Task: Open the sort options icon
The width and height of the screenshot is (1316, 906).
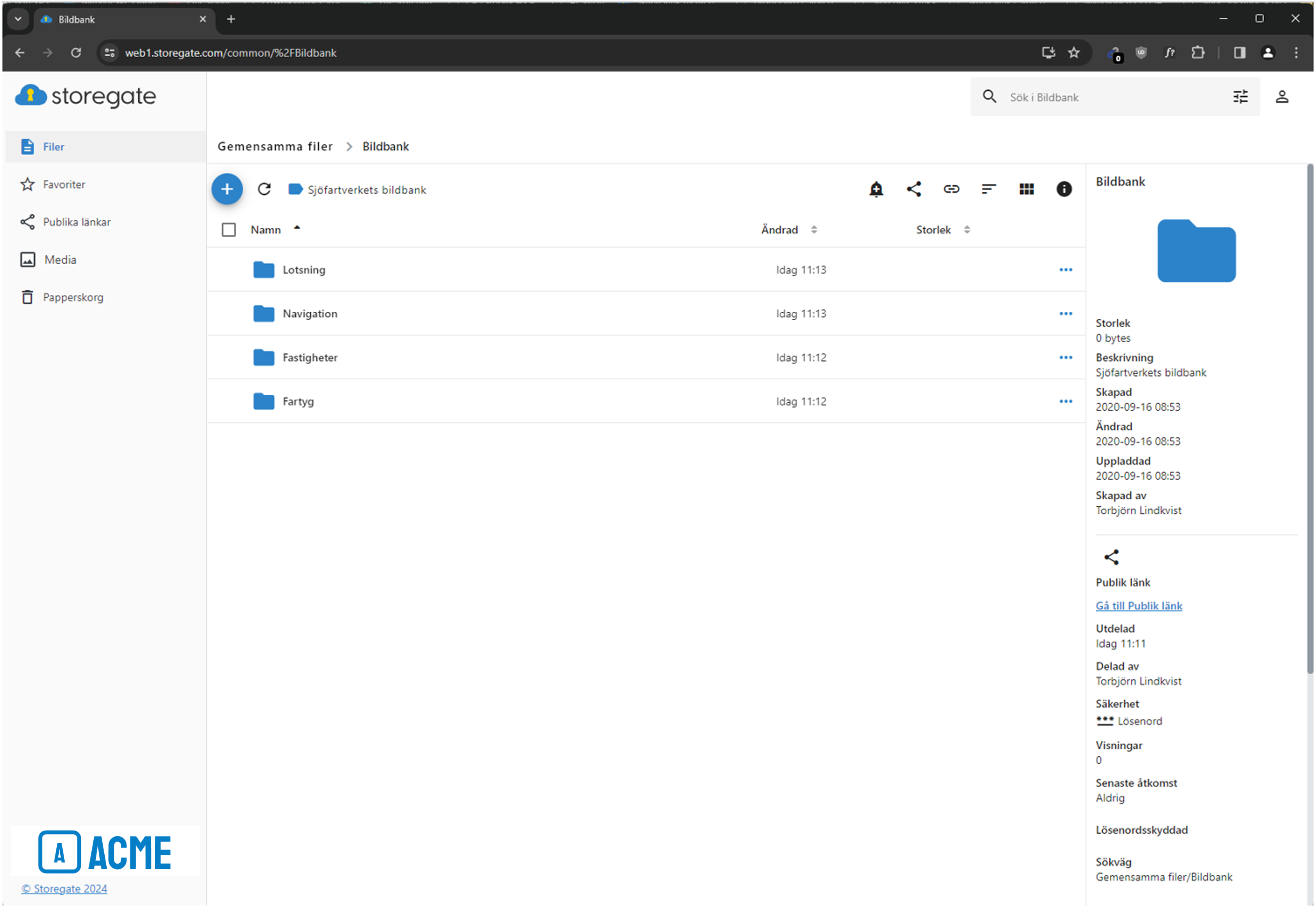Action: click(x=989, y=189)
